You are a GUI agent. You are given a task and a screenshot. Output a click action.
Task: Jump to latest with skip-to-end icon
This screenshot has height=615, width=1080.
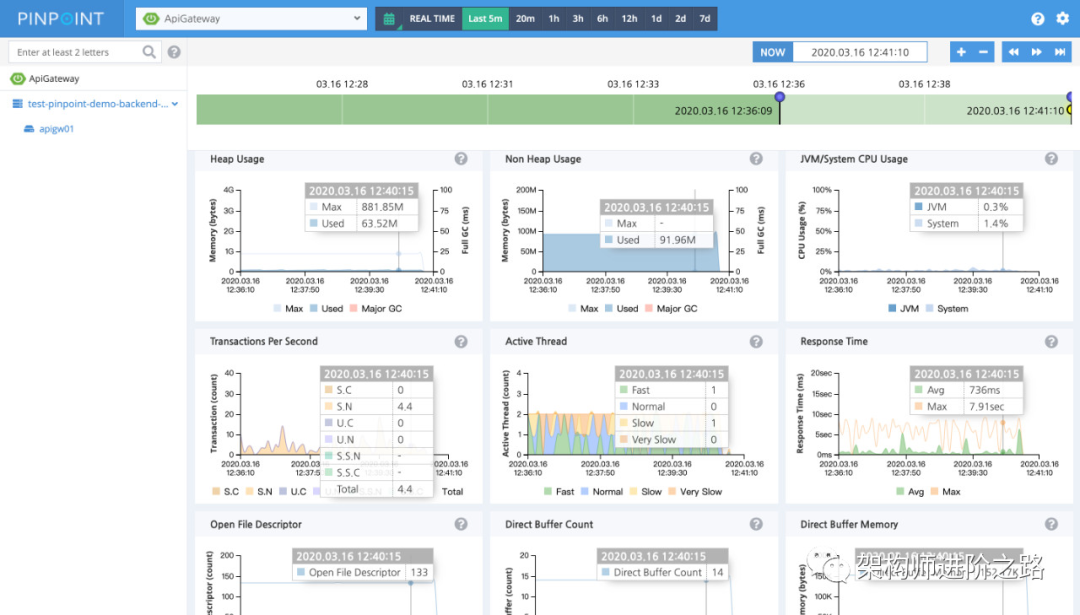point(1060,52)
